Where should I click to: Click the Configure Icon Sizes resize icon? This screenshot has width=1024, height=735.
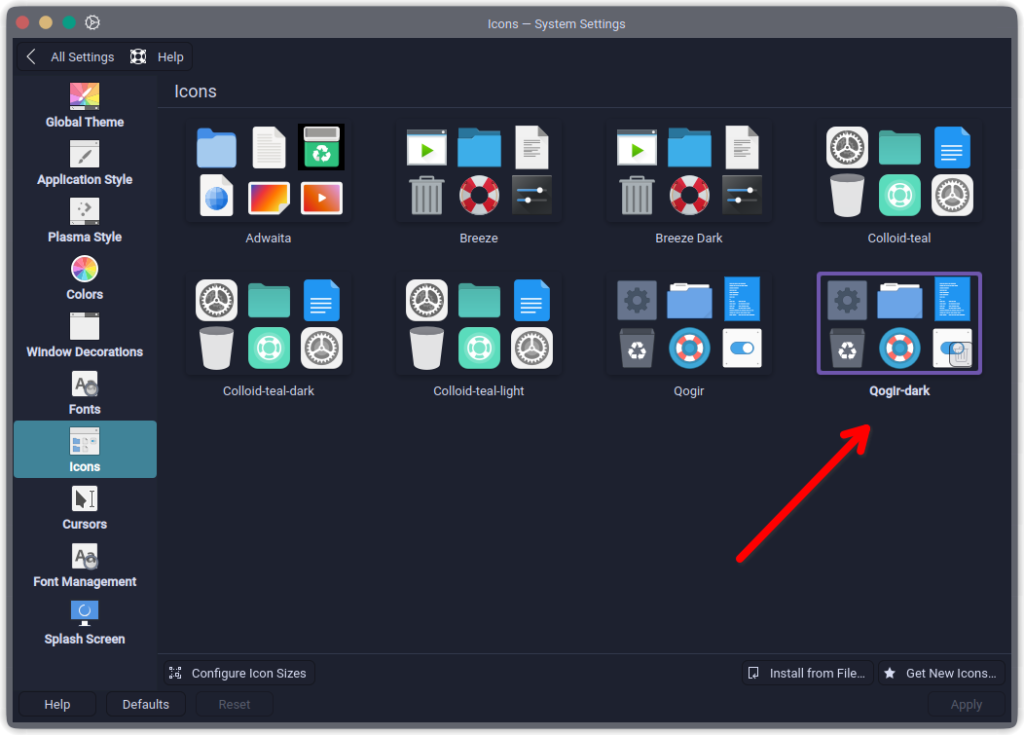(175, 673)
